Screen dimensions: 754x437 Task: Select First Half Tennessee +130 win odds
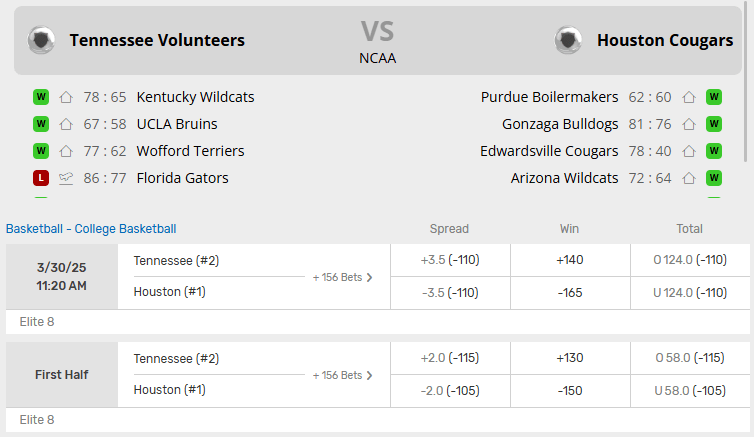570,358
